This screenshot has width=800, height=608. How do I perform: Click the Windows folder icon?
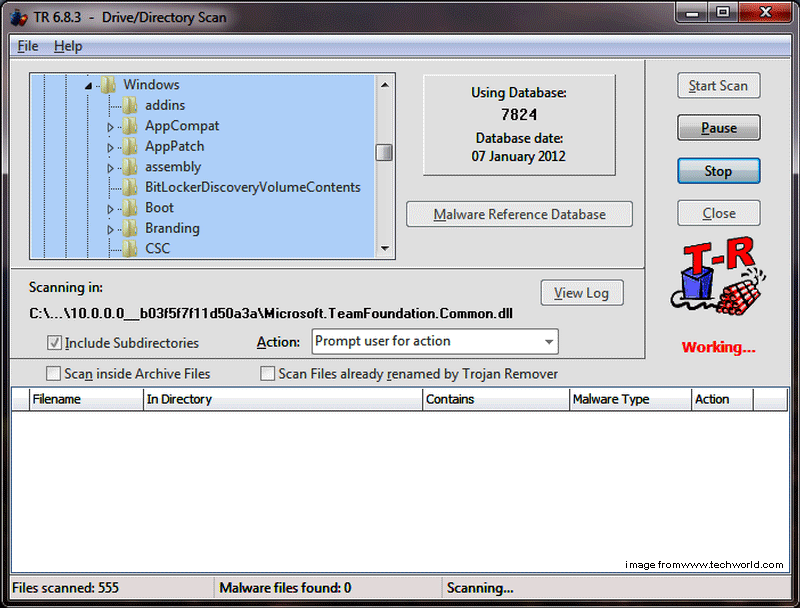tap(108, 85)
